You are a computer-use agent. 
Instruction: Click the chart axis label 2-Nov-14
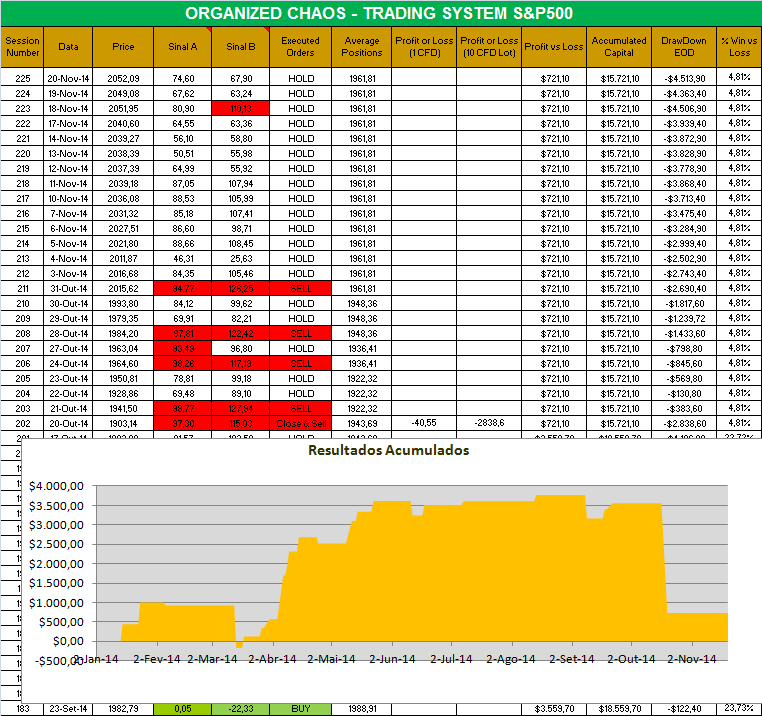(692, 659)
